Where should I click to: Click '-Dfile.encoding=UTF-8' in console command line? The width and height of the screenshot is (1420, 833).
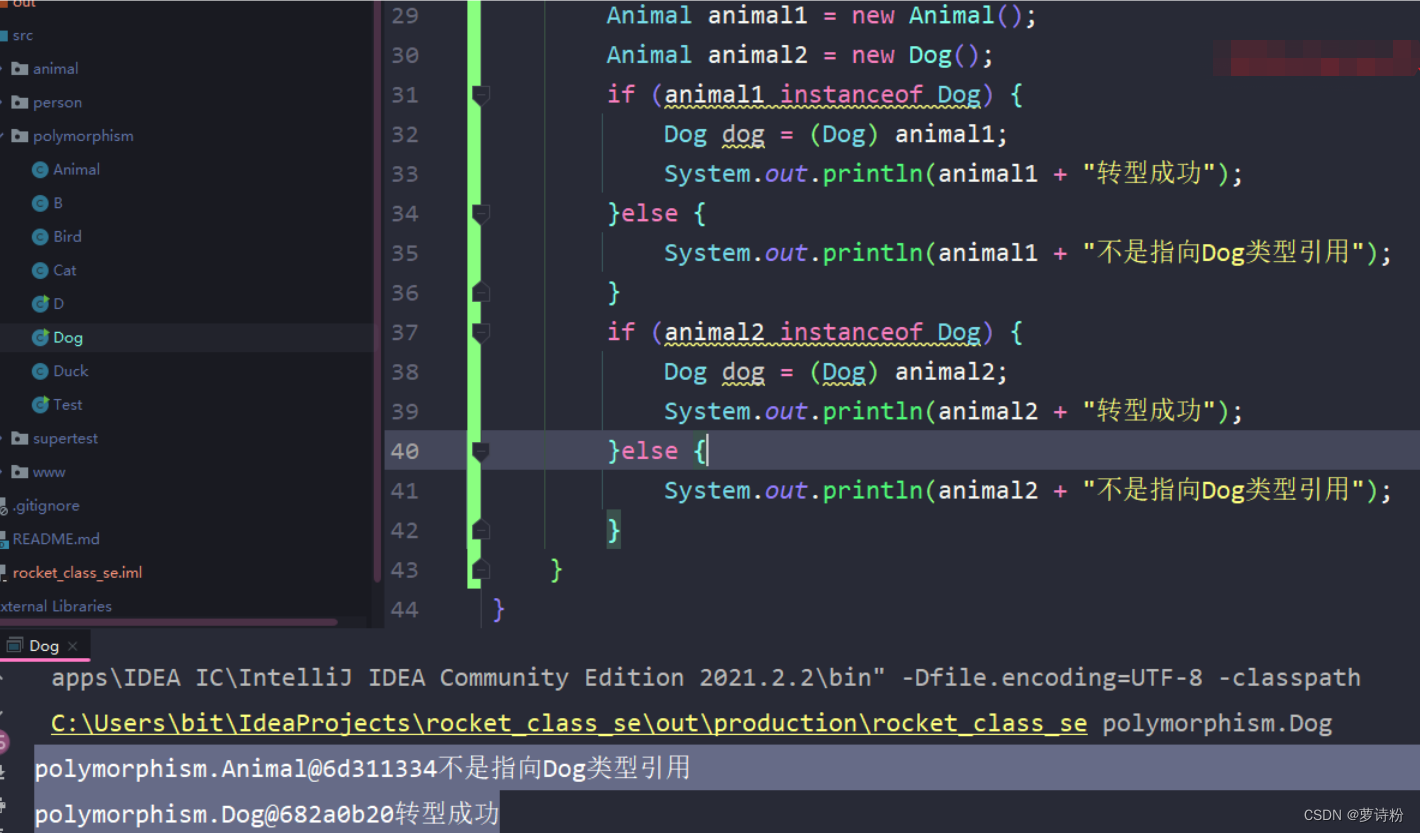pos(1052,678)
